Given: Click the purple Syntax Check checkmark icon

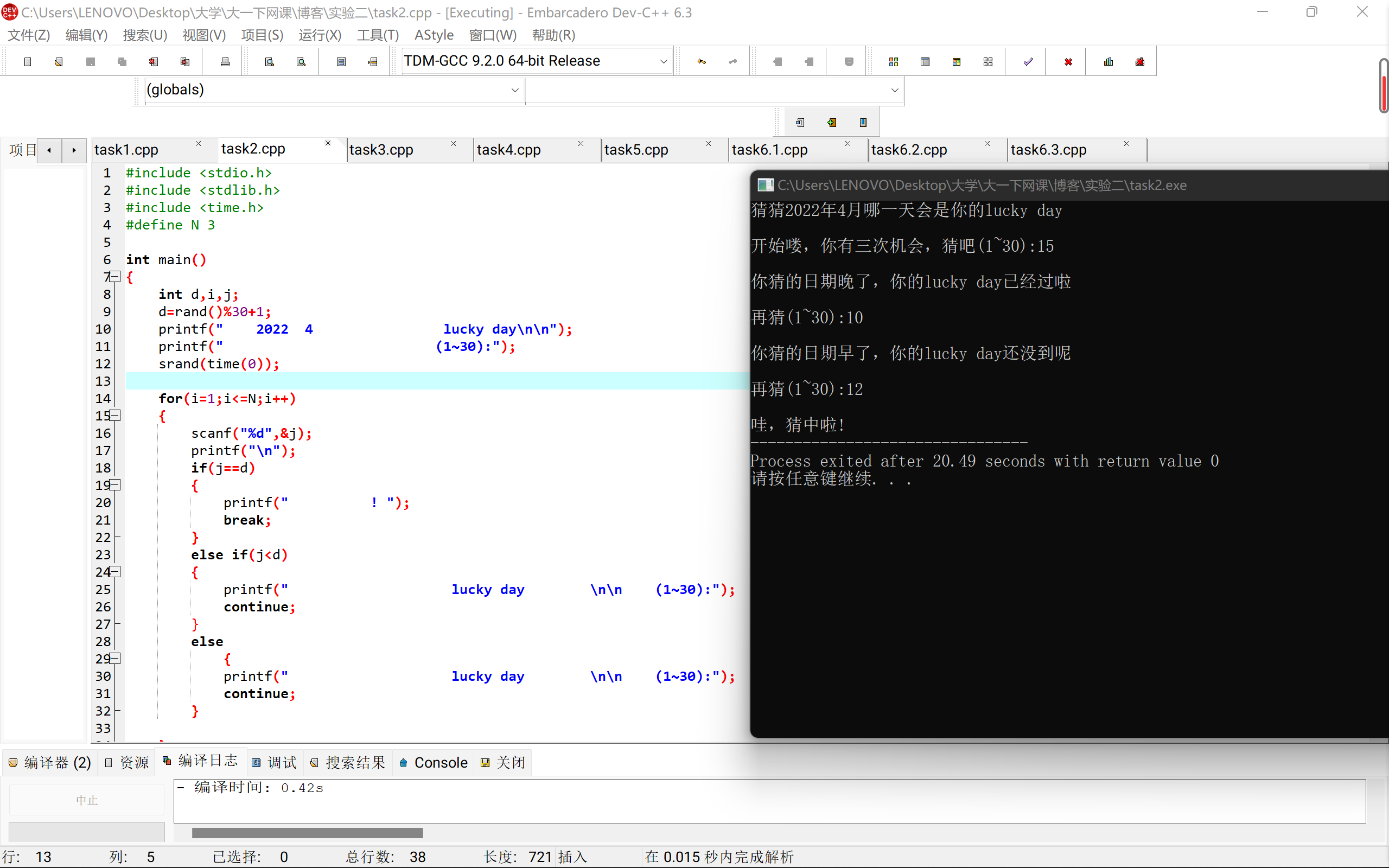Looking at the screenshot, I should 1028,61.
